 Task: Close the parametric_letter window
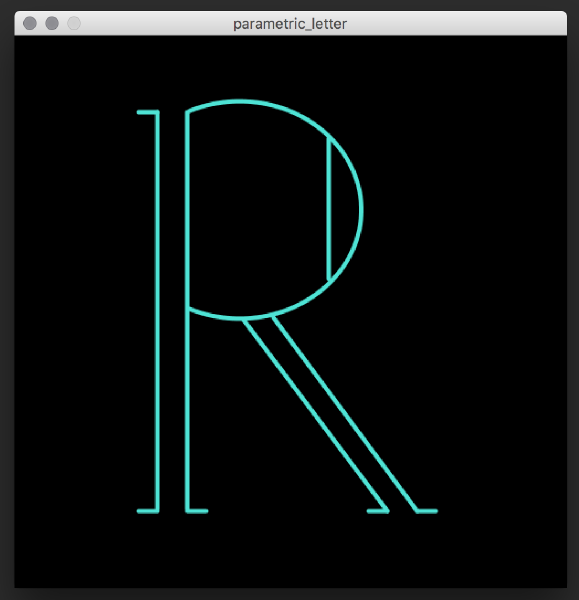tap(30, 23)
